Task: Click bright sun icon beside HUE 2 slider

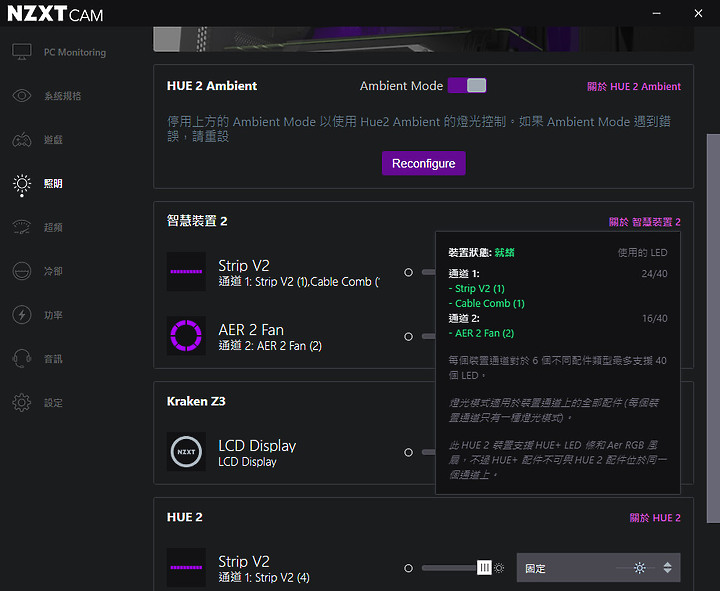Action: (499, 568)
